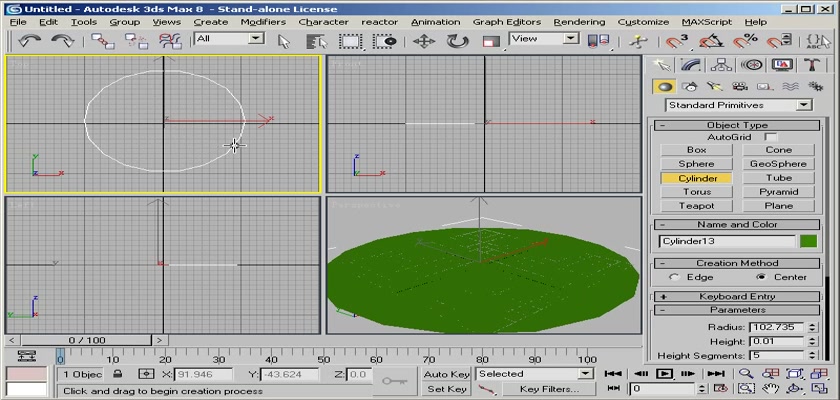
Task: Select the Lights category icon
Action: (714, 86)
